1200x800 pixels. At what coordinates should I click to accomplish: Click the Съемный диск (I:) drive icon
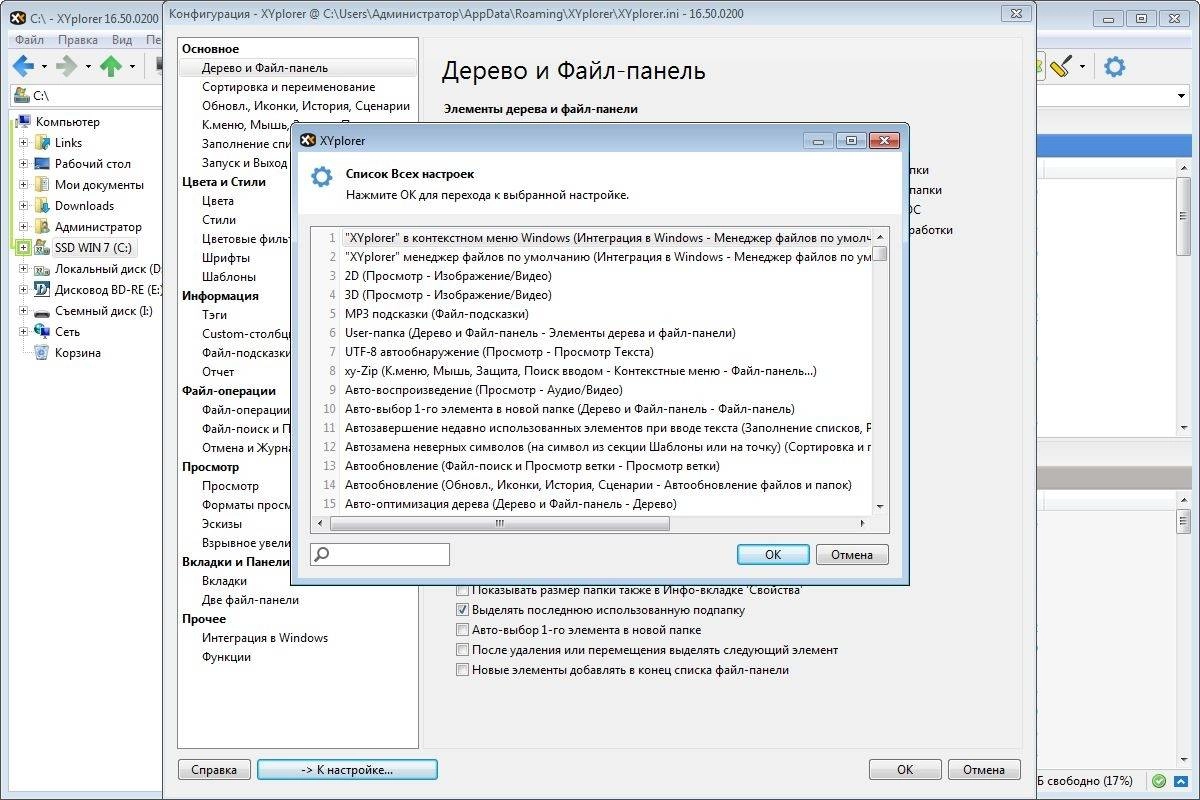click(42, 311)
